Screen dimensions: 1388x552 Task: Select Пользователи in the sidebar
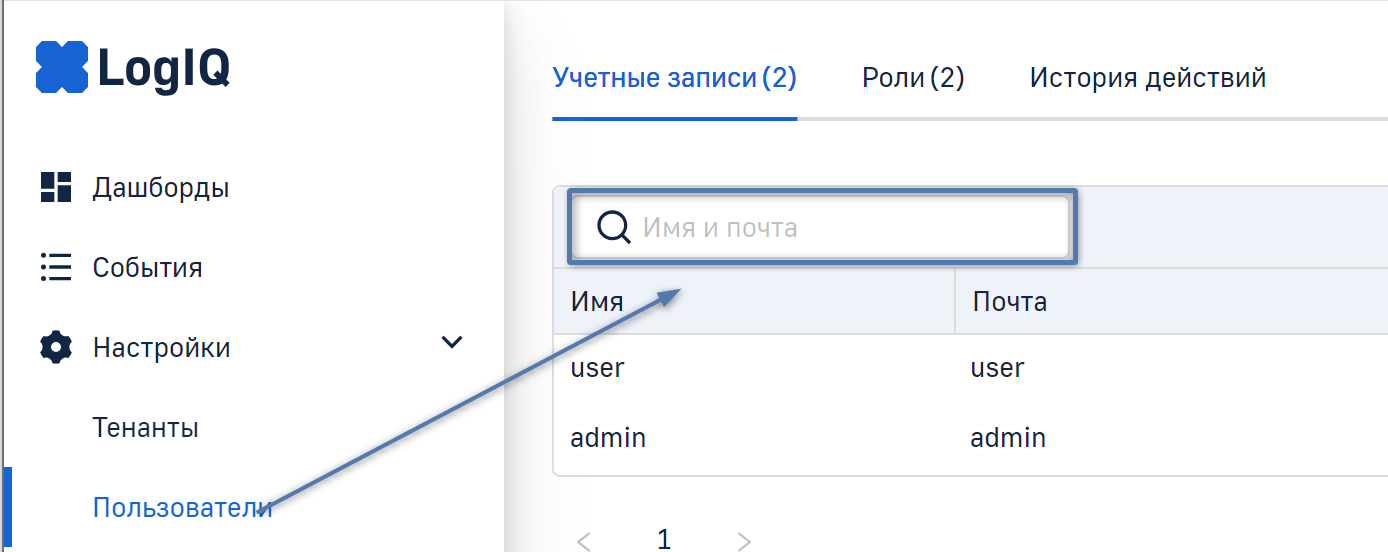click(x=182, y=508)
